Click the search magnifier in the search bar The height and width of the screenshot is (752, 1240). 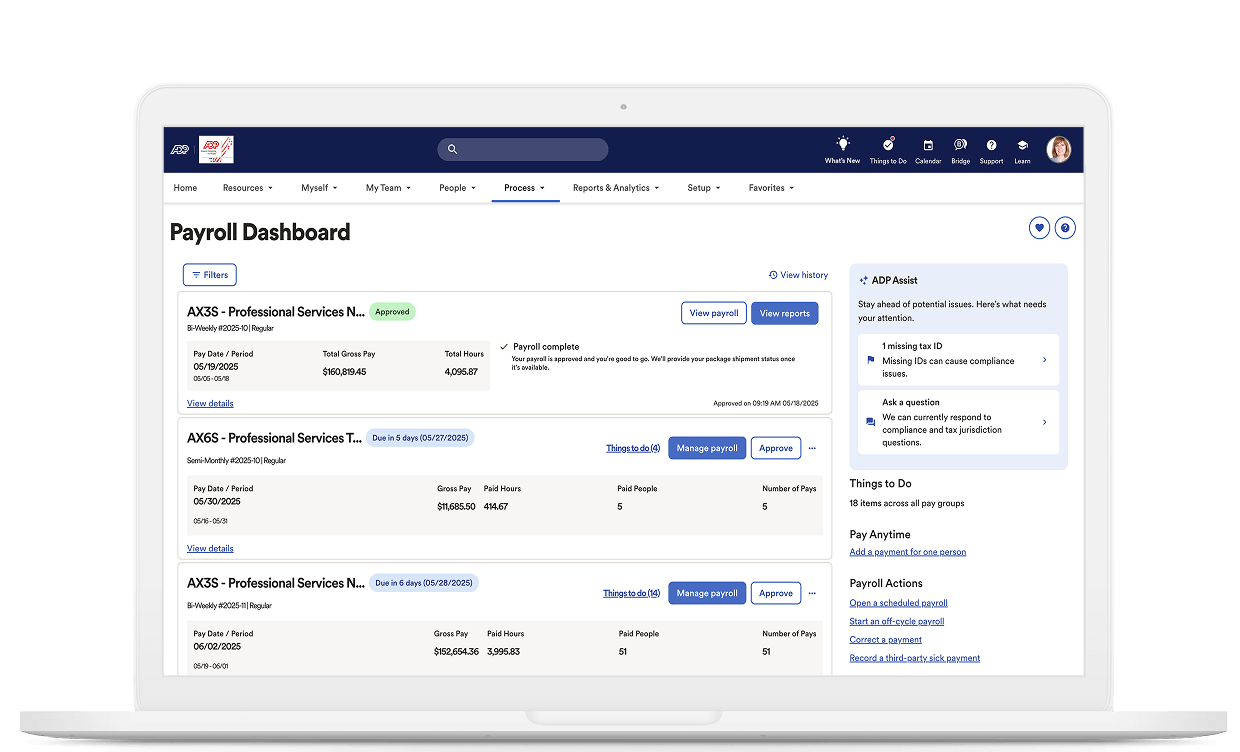pos(452,148)
